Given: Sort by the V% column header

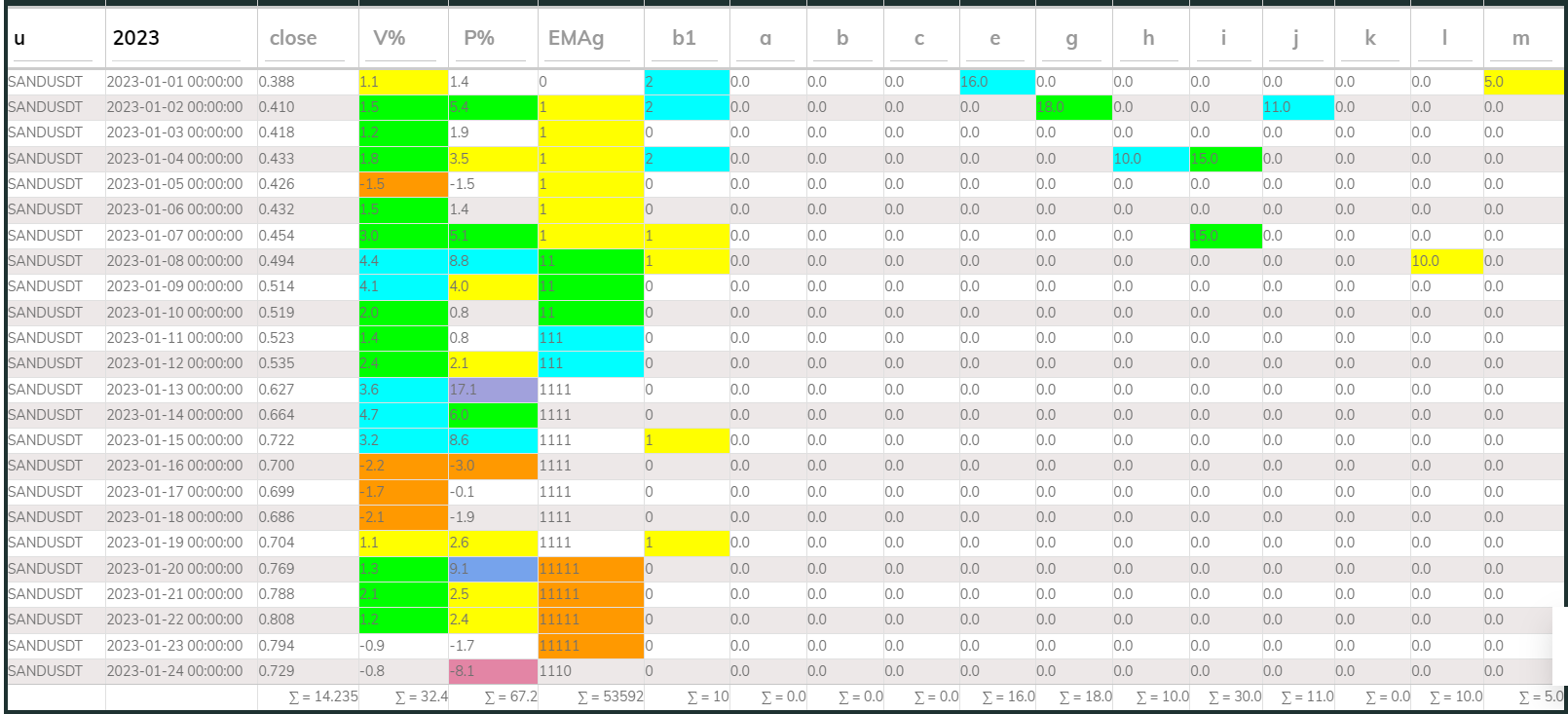Looking at the screenshot, I should 389,38.
